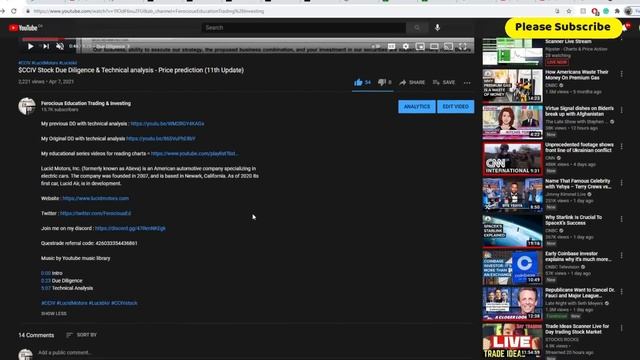Open Original DD youtu.be link
The image size is (640, 360).
(x=161, y=139)
